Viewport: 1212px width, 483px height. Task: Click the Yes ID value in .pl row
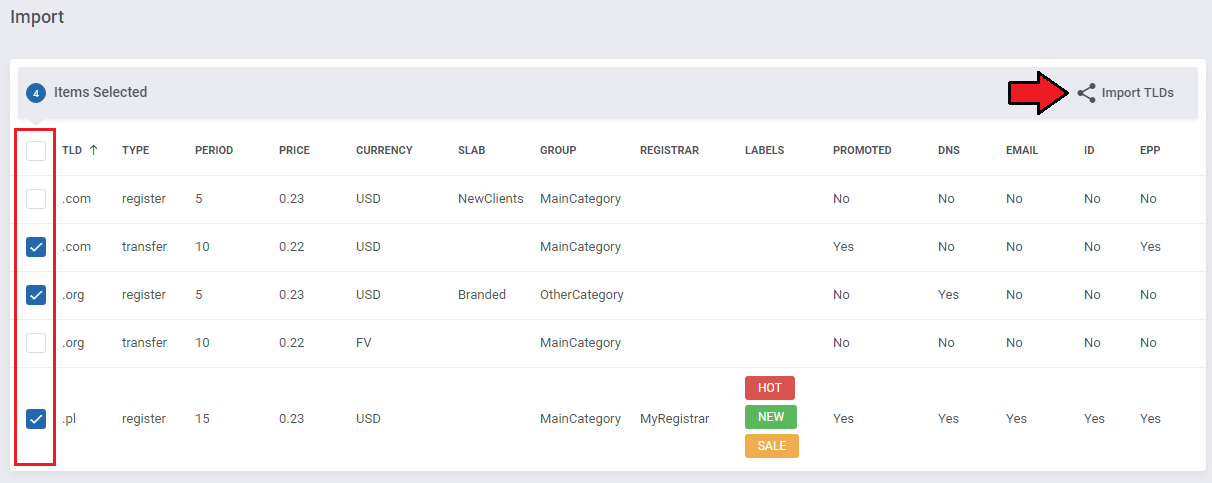(1095, 419)
